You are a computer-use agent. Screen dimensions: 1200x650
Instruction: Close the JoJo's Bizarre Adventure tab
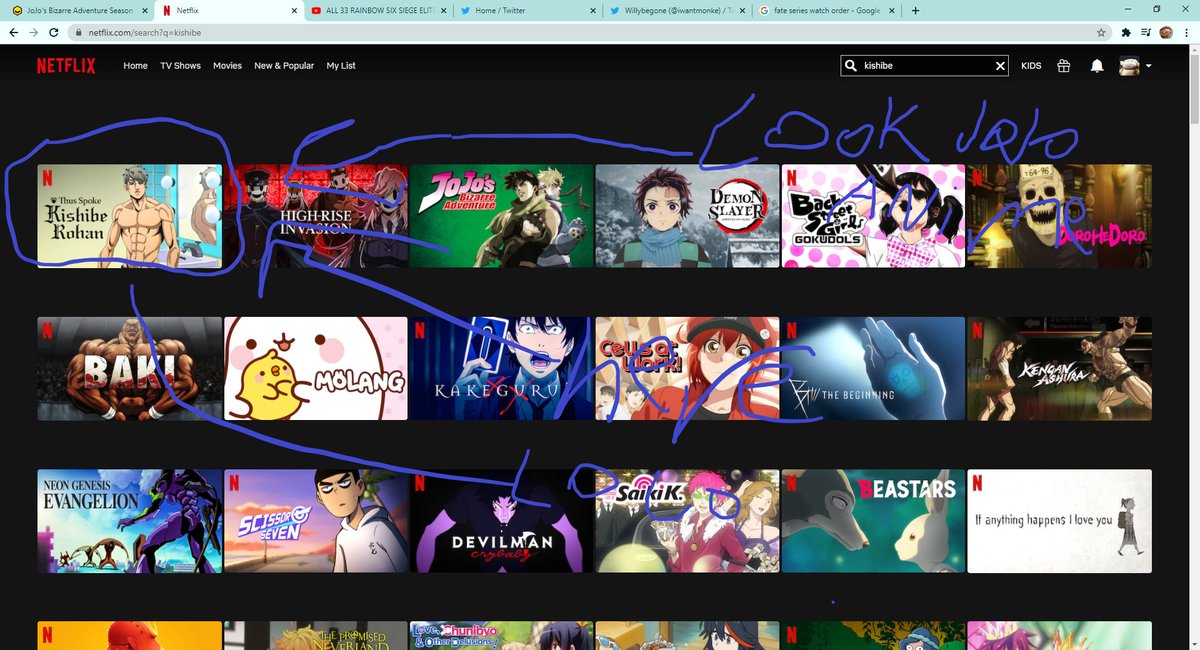(143, 10)
